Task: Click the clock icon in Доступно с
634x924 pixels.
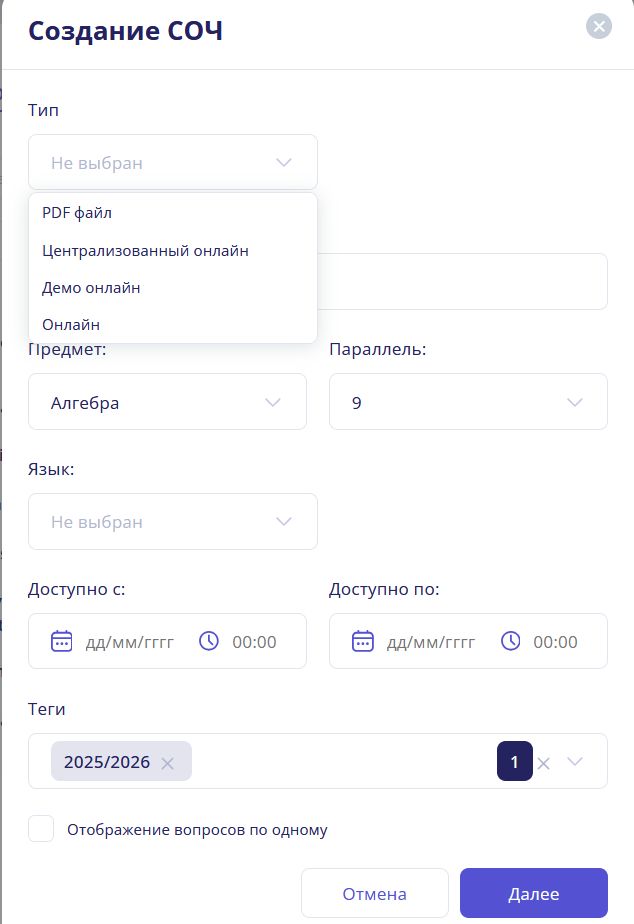Action: click(210, 641)
